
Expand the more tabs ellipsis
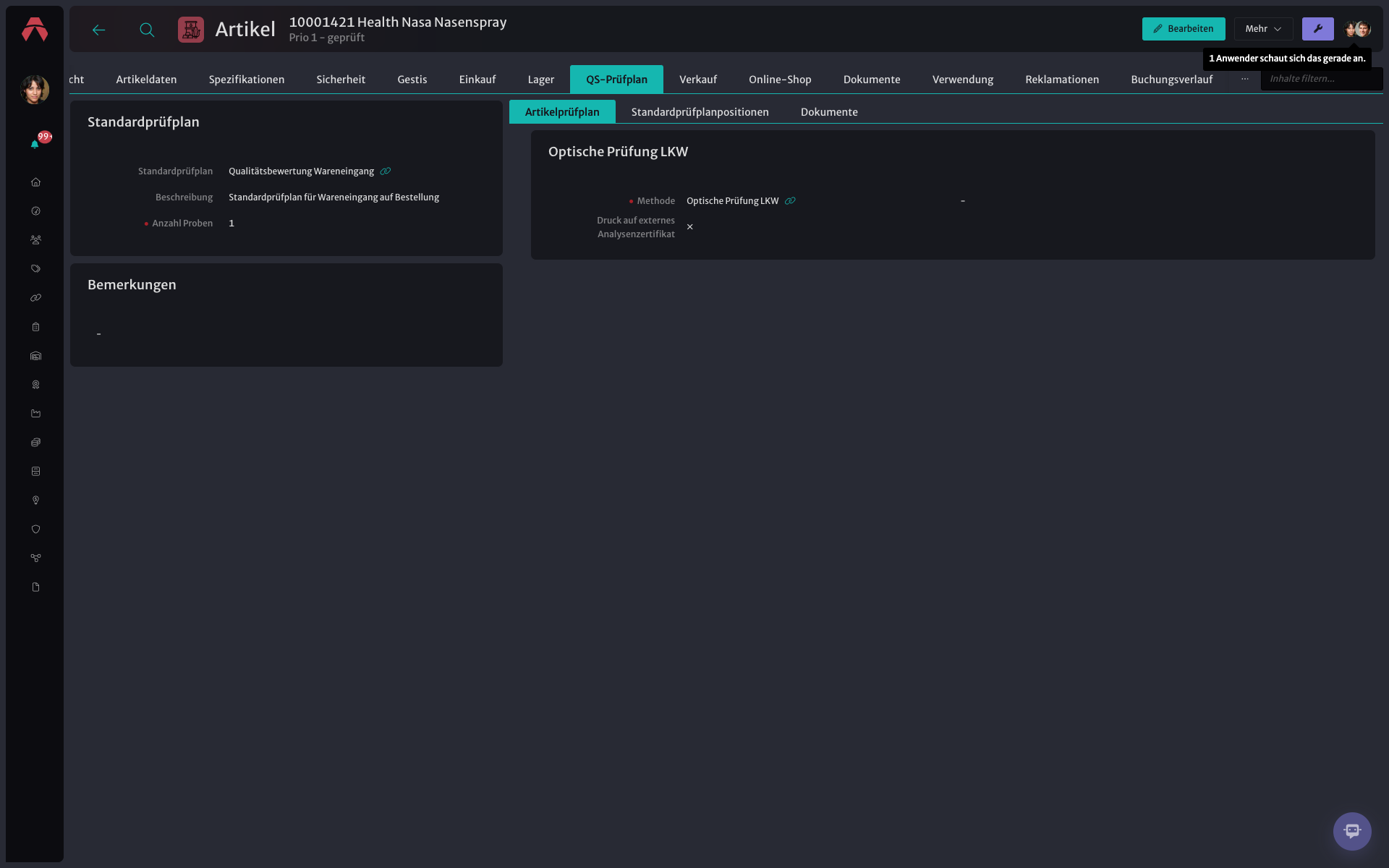[x=1244, y=79]
